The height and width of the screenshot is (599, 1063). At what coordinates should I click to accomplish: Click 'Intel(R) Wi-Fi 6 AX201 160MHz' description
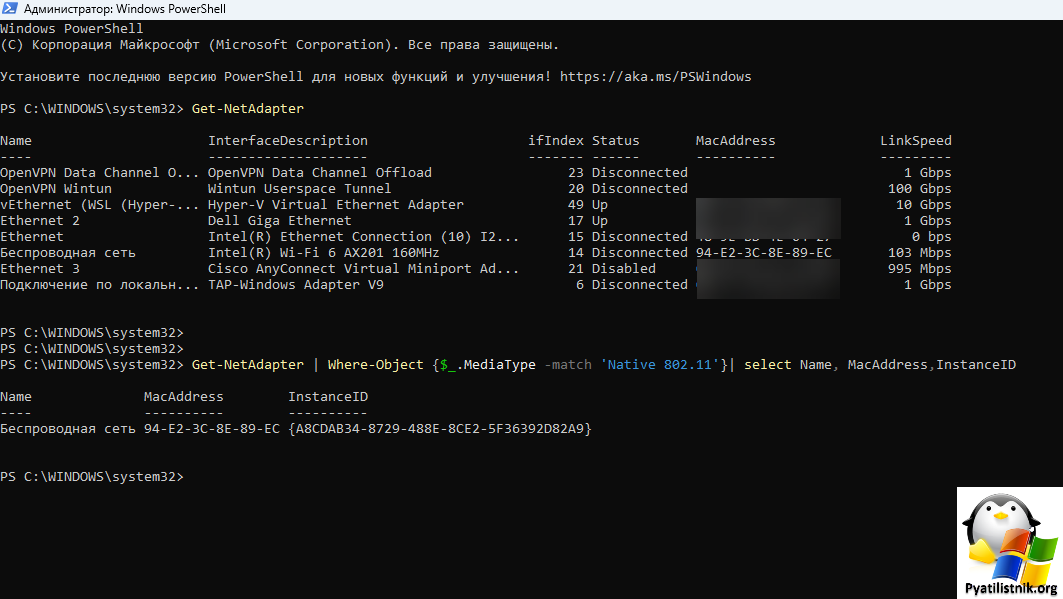323,253
